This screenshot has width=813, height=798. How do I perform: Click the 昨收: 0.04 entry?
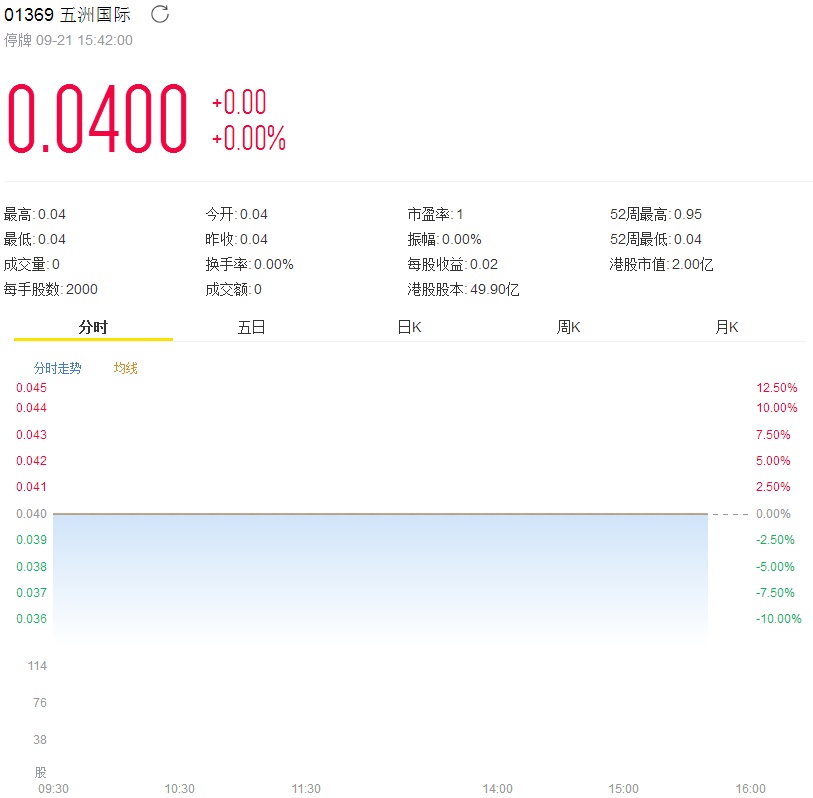pyautogui.click(x=236, y=239)
